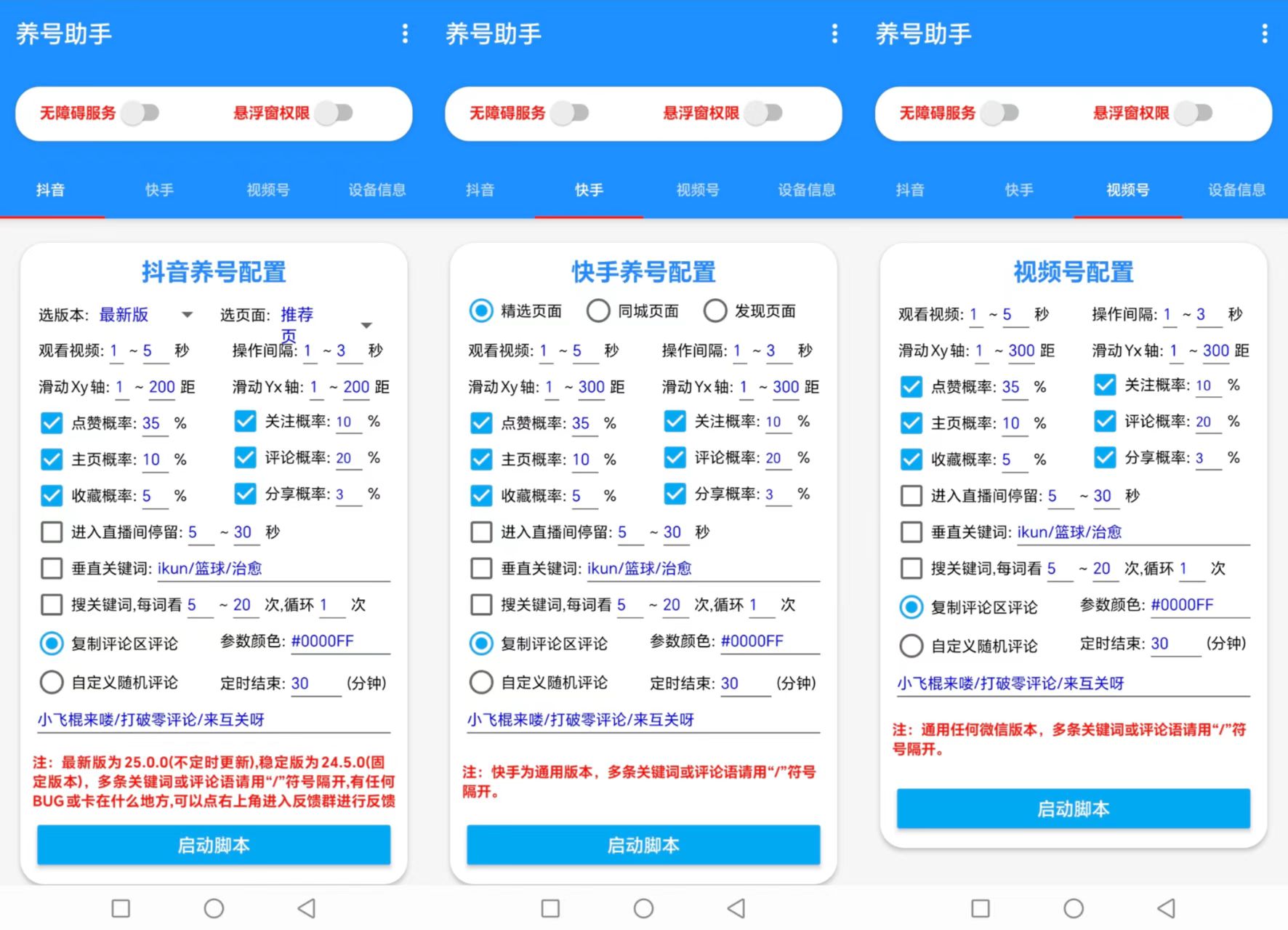Uncheck 评论概率 checkbox in 快手养号配置
Viewport: 1288px width, 930px height.
(675, 458)
